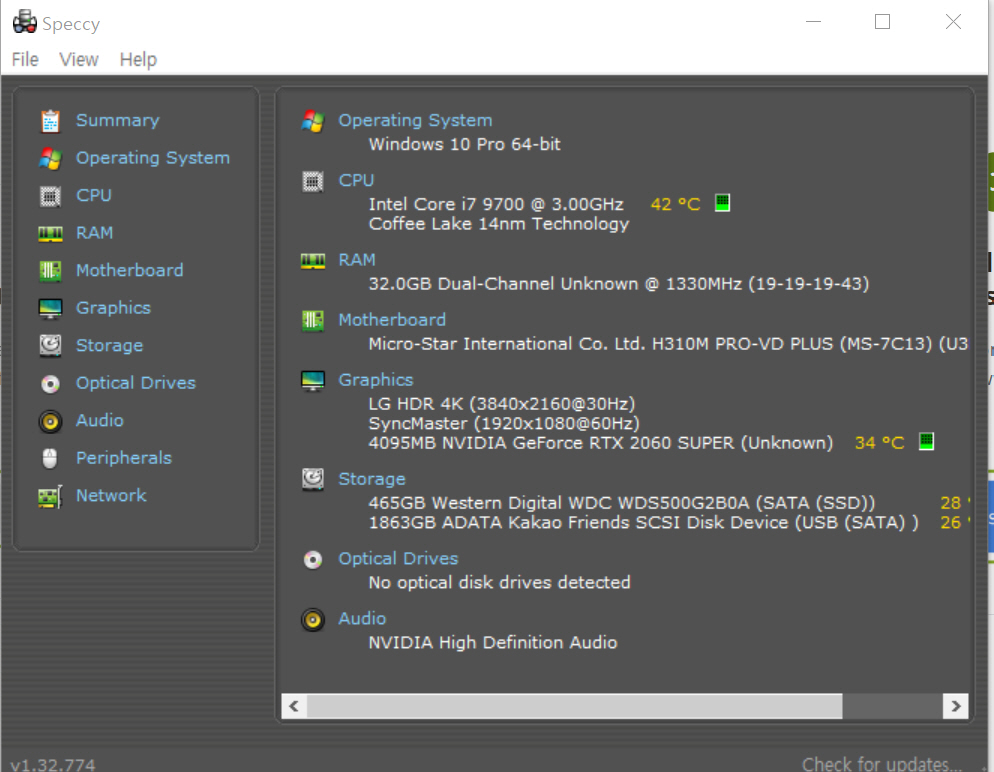Click the Operating System flag icon in the sidebar
This screenshot has height=772, width=994.
(50, 158)
